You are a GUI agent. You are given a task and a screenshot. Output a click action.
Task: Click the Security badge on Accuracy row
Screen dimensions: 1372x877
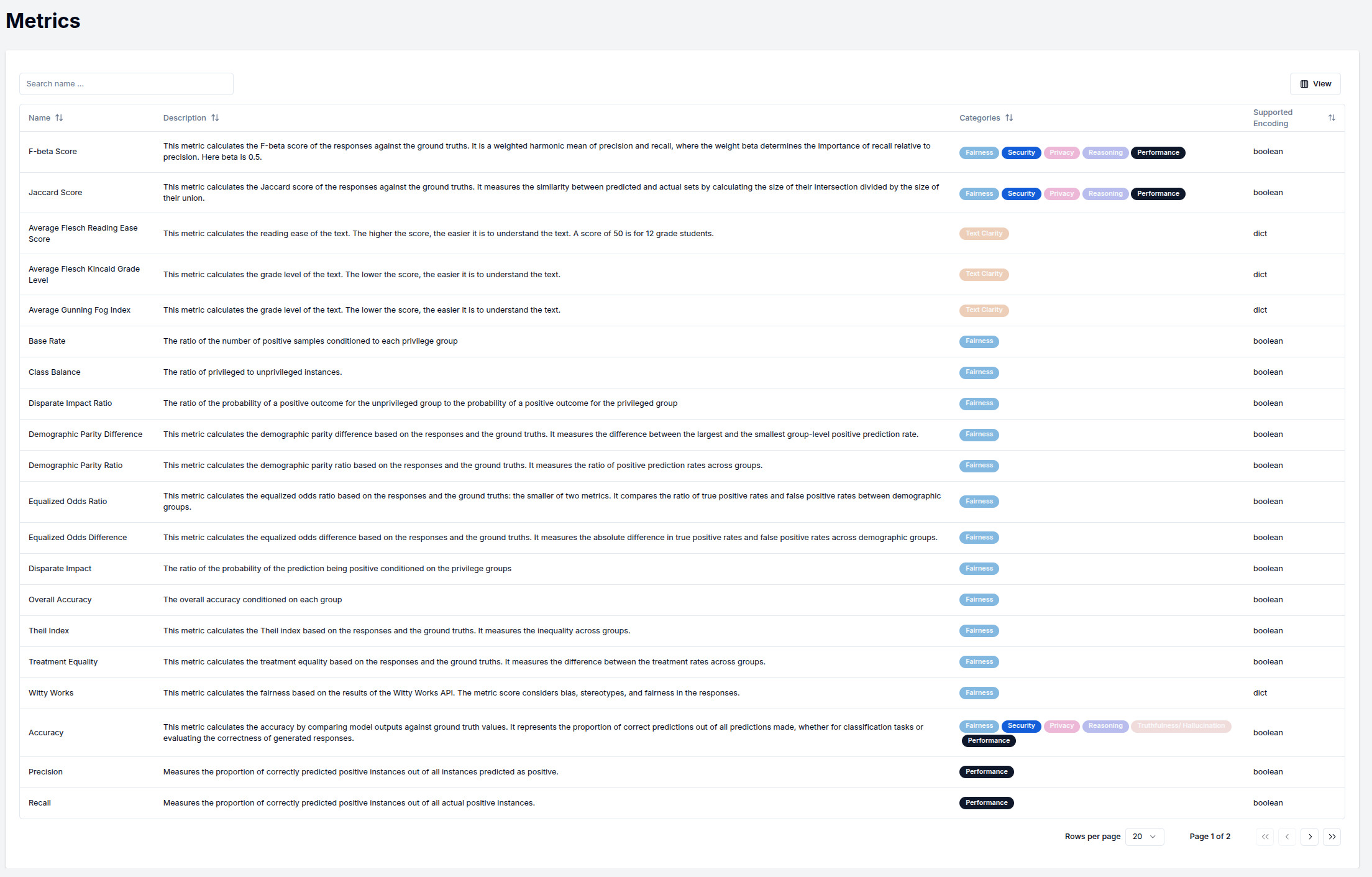[x=1021, y=726]
